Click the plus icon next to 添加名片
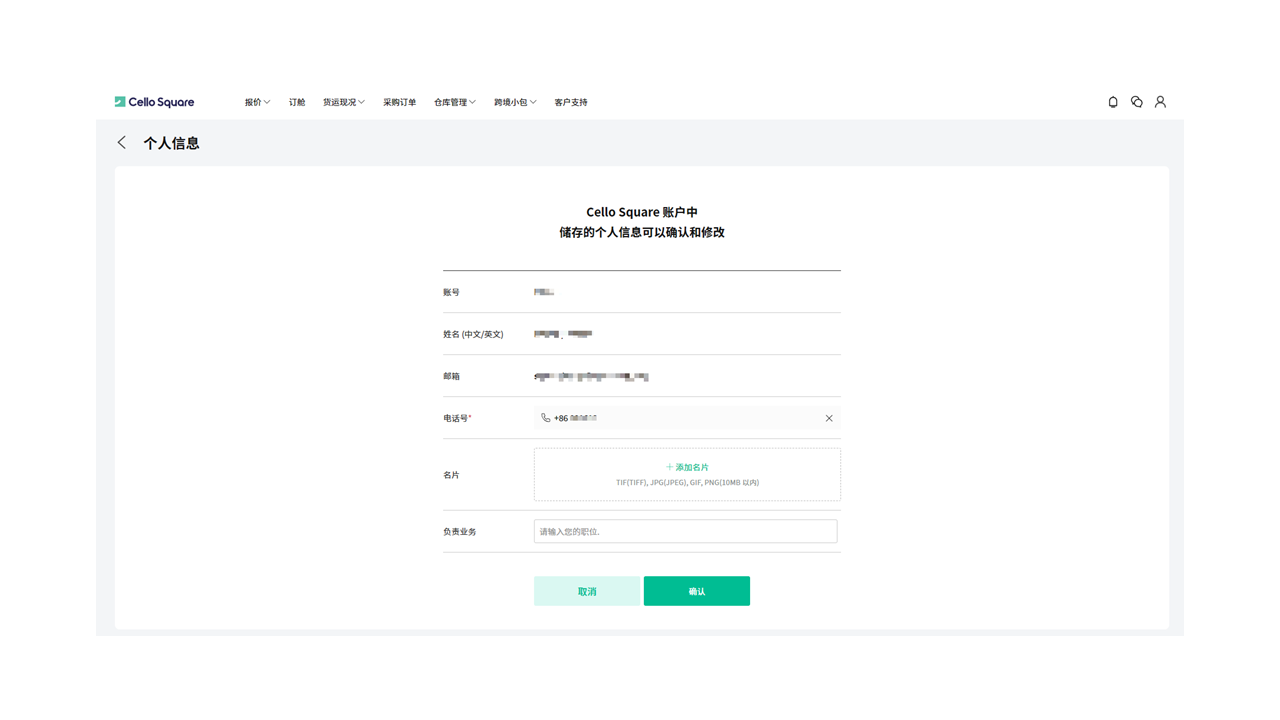Viewport: 1280px width, 720px height. coord(669,467)
